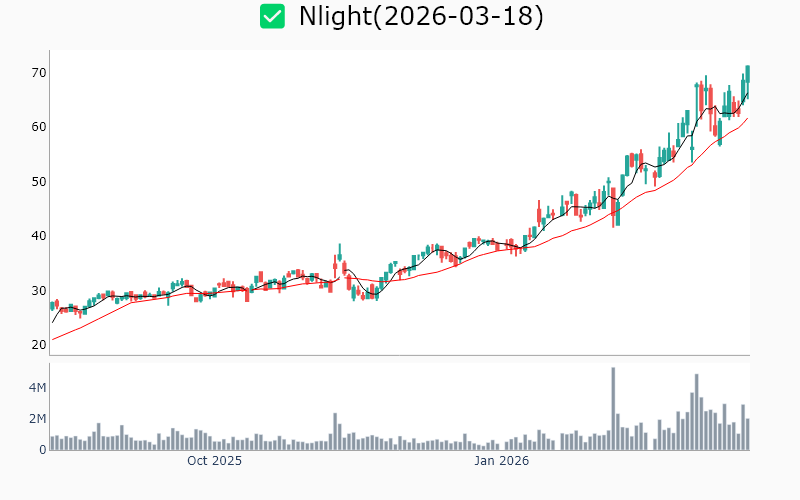800x500 pixels.
Task: Click the tallest volume bar in the volume panel
Action: click(613, 409)
